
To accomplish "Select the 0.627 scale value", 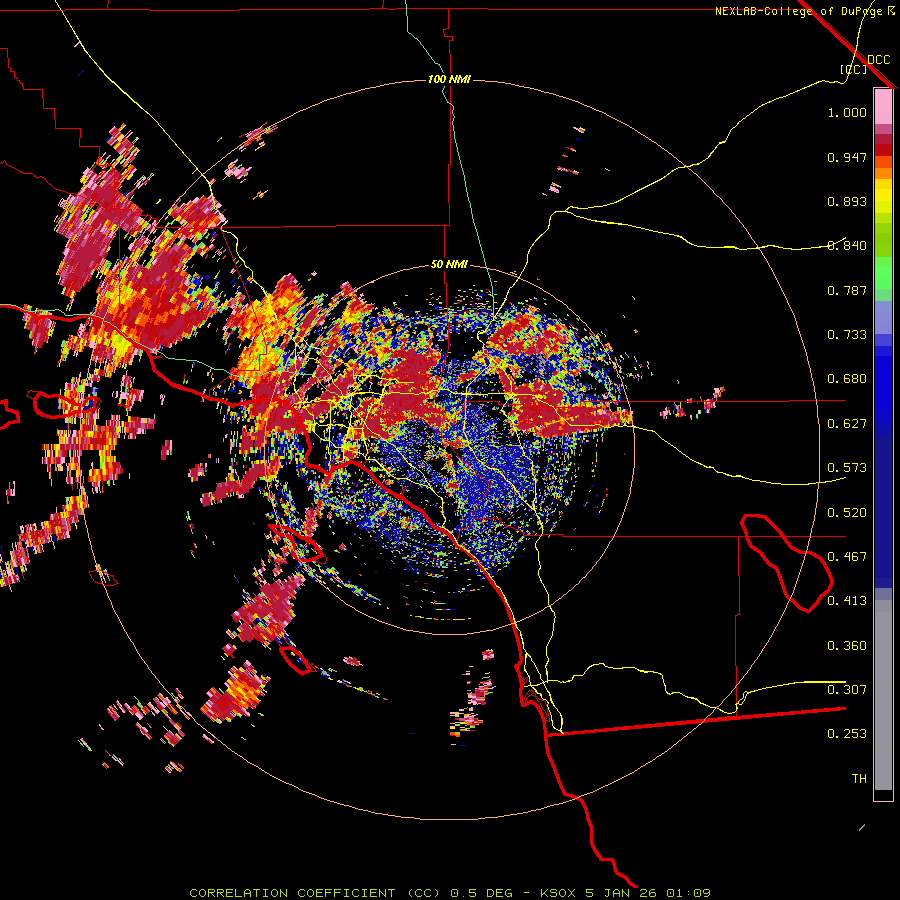I will tap(847, 424).
